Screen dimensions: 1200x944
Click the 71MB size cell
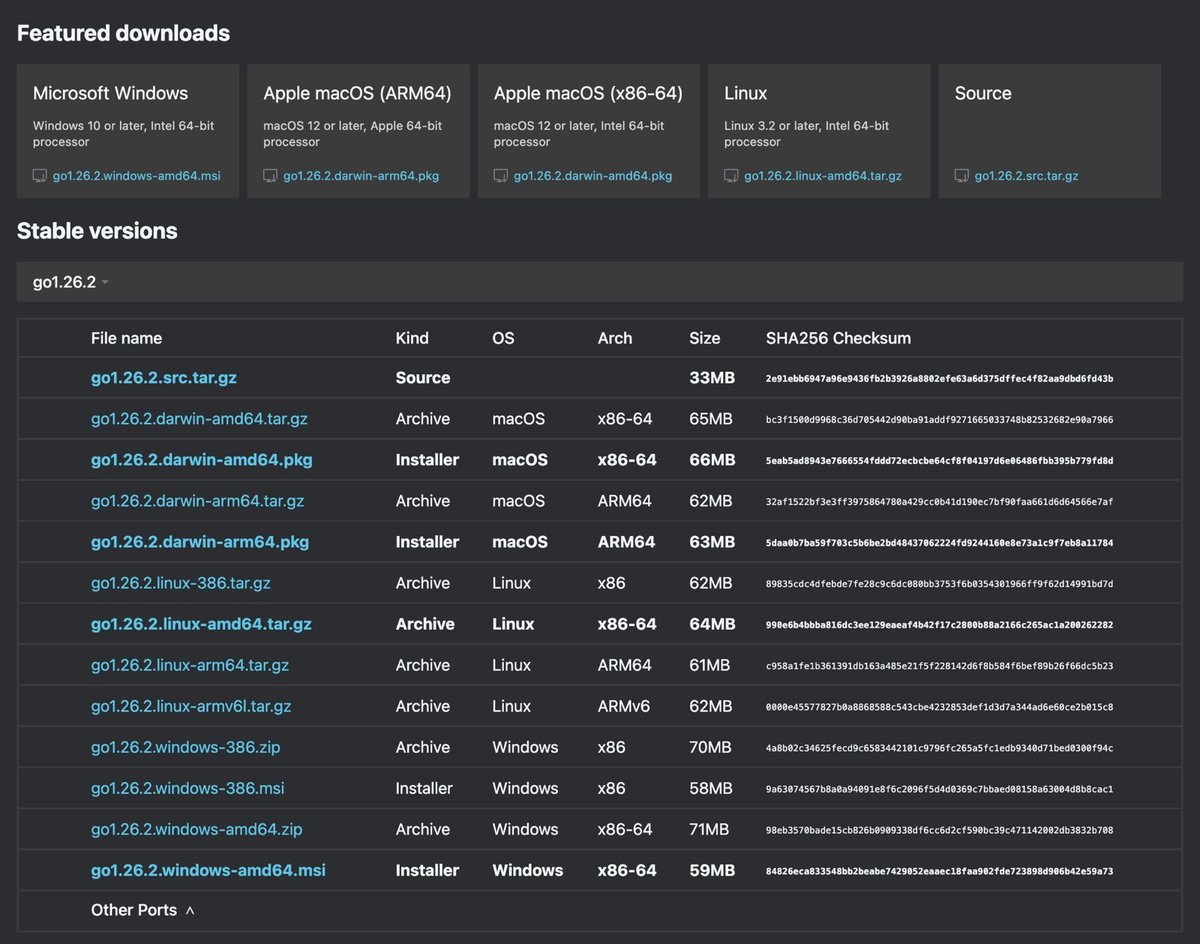click(709, 829)
